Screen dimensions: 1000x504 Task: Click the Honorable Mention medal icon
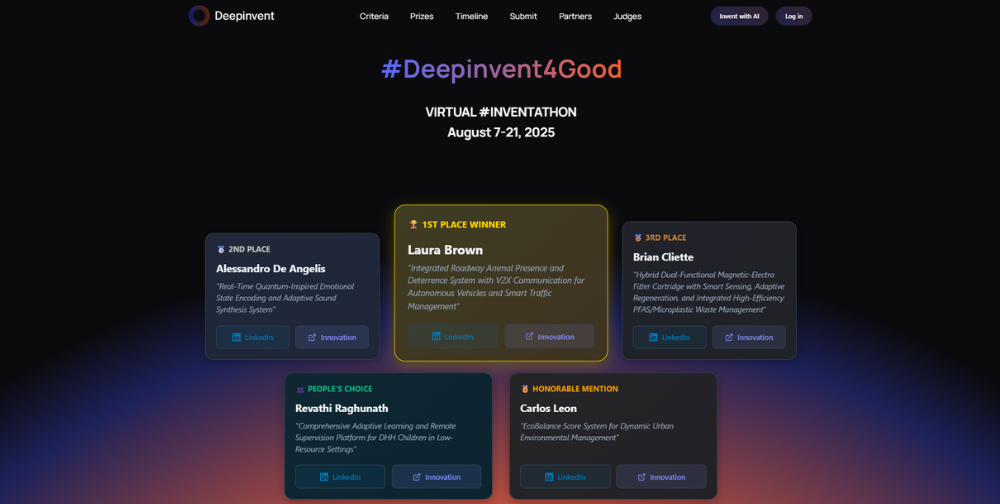525,389
